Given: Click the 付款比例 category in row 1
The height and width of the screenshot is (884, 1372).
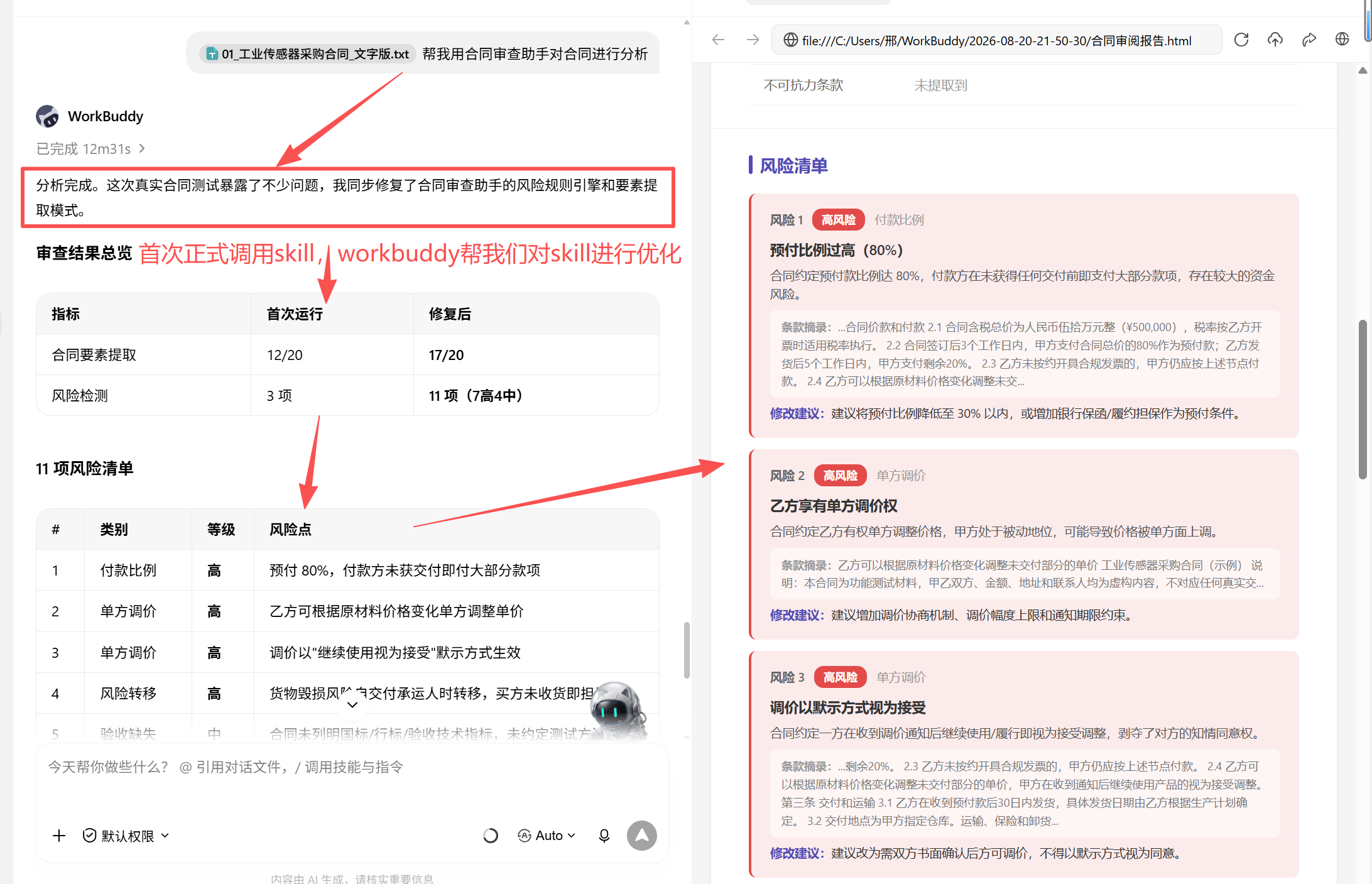Looking at the screenshot, I should point(128,570).
